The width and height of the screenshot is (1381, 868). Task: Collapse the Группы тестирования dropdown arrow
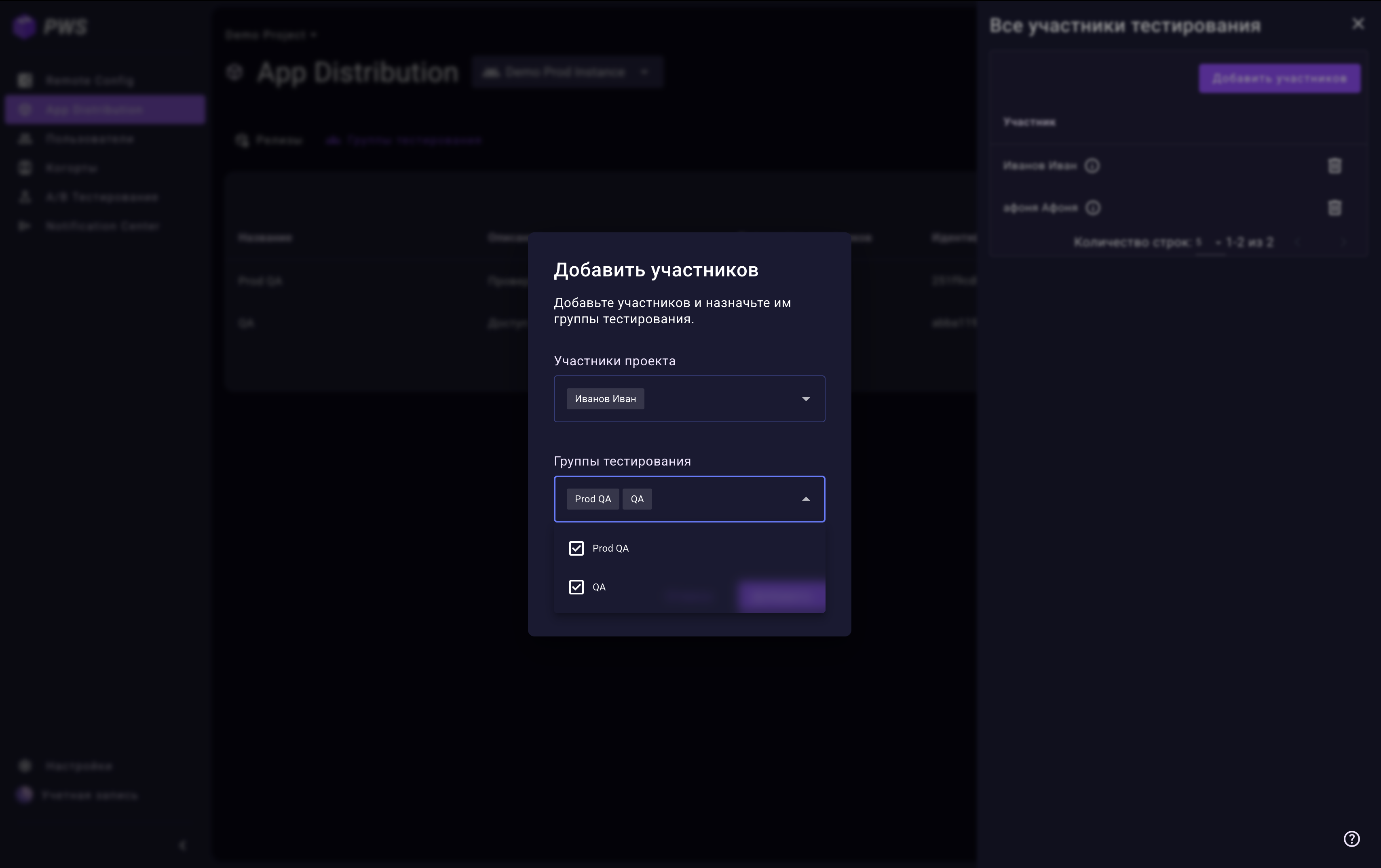click(805, 499)
